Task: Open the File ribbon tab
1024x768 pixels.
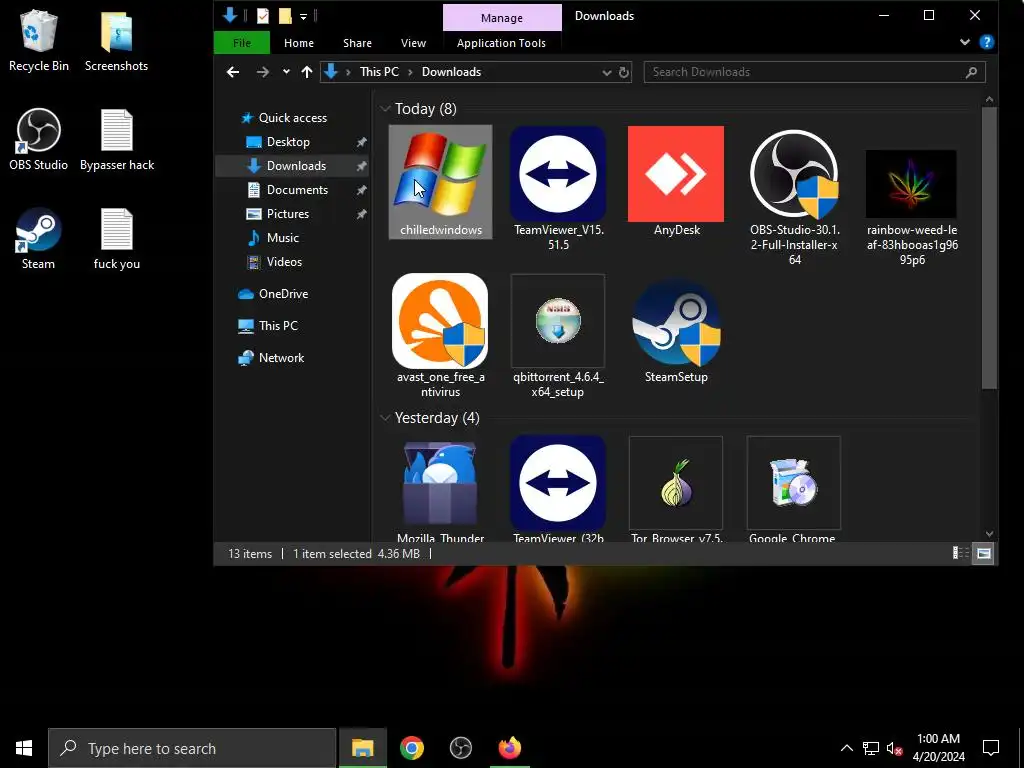Action: click(242, 43)
